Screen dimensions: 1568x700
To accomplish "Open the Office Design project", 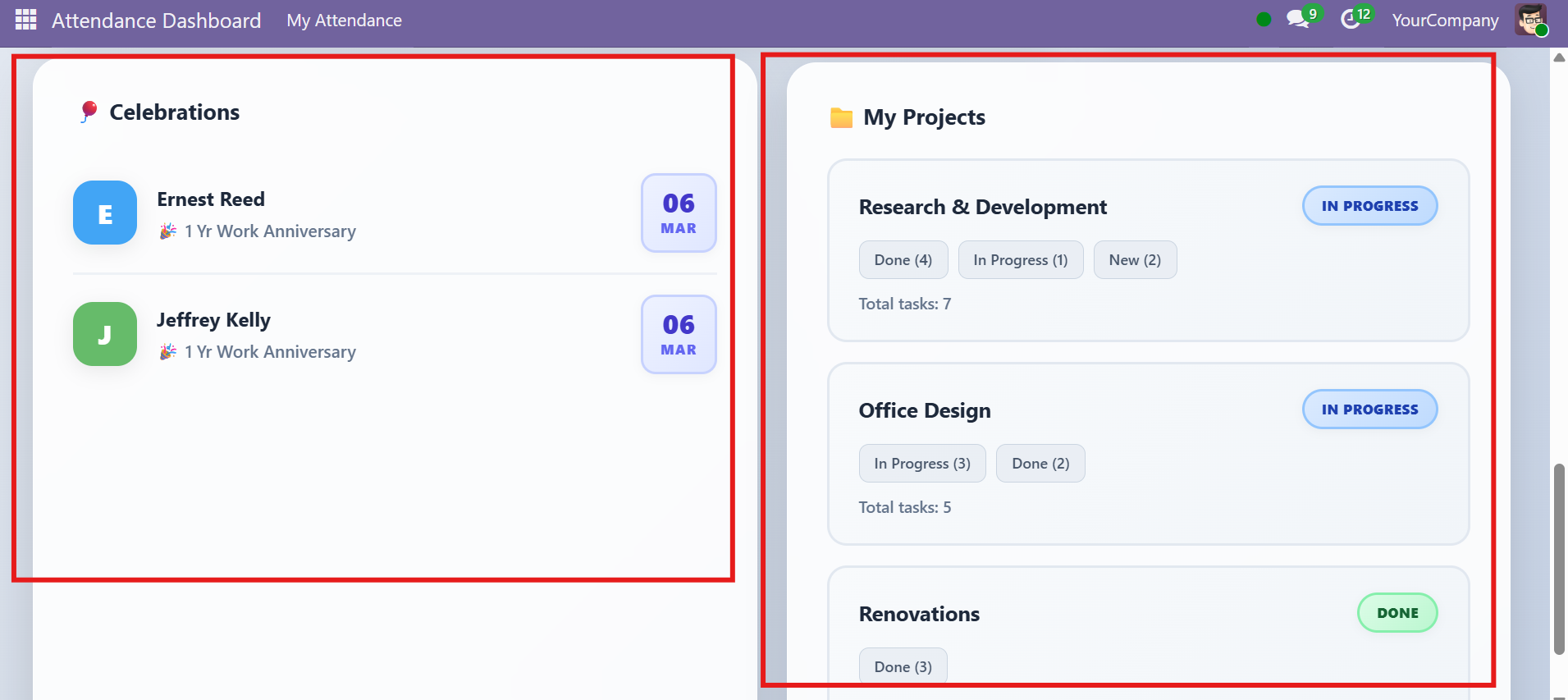I will (x=925, y=410).
